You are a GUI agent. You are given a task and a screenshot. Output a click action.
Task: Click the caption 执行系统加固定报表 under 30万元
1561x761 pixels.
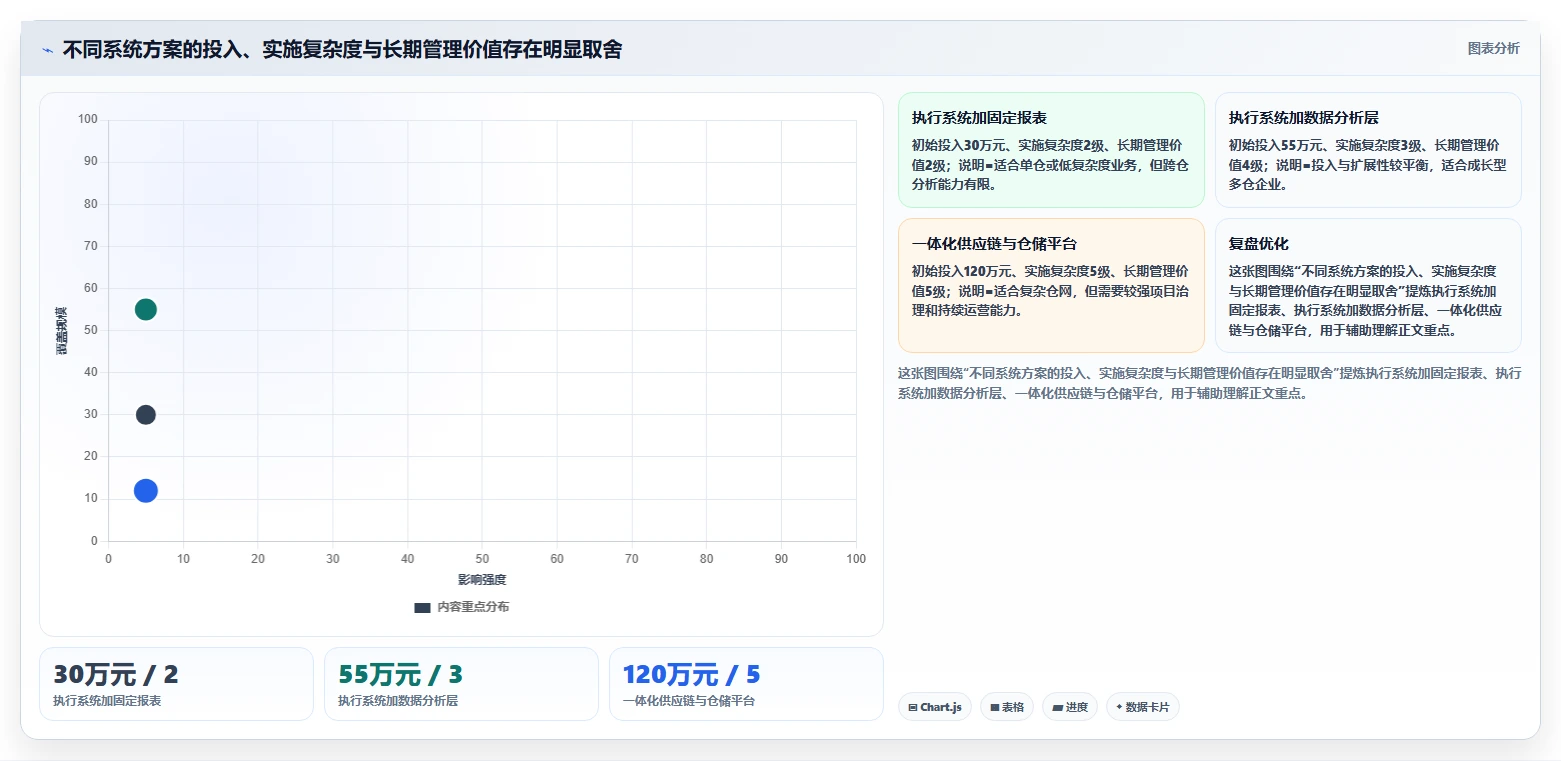pos(107,701)
